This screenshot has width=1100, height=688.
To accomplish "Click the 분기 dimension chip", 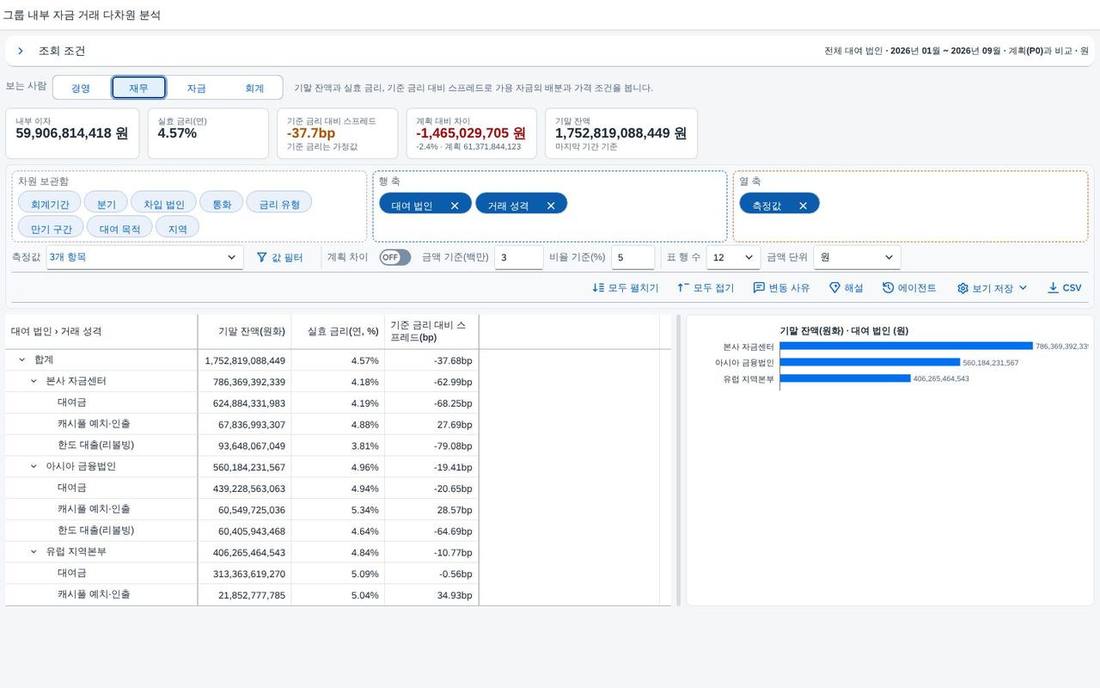I will coord(106,204).
